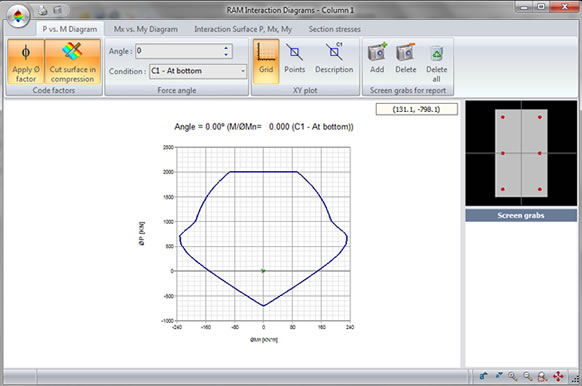The height and width of the screenshot is (386, 582).
Task: Open Interaction Surface P, Mx, My tab
Action: click(x=243, y=29)
